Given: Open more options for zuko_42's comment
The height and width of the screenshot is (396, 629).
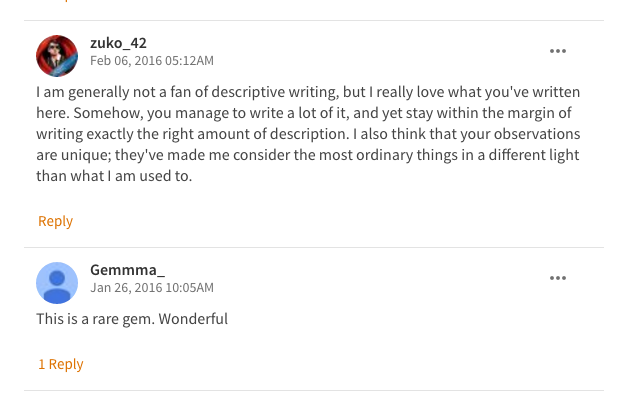Looking at the screenshot, I should pos(558,51).
